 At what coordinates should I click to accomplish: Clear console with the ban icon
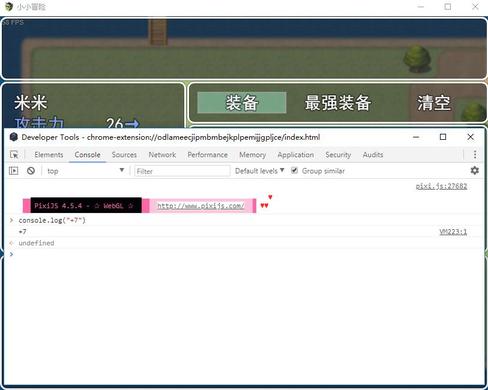coord(31,171)
